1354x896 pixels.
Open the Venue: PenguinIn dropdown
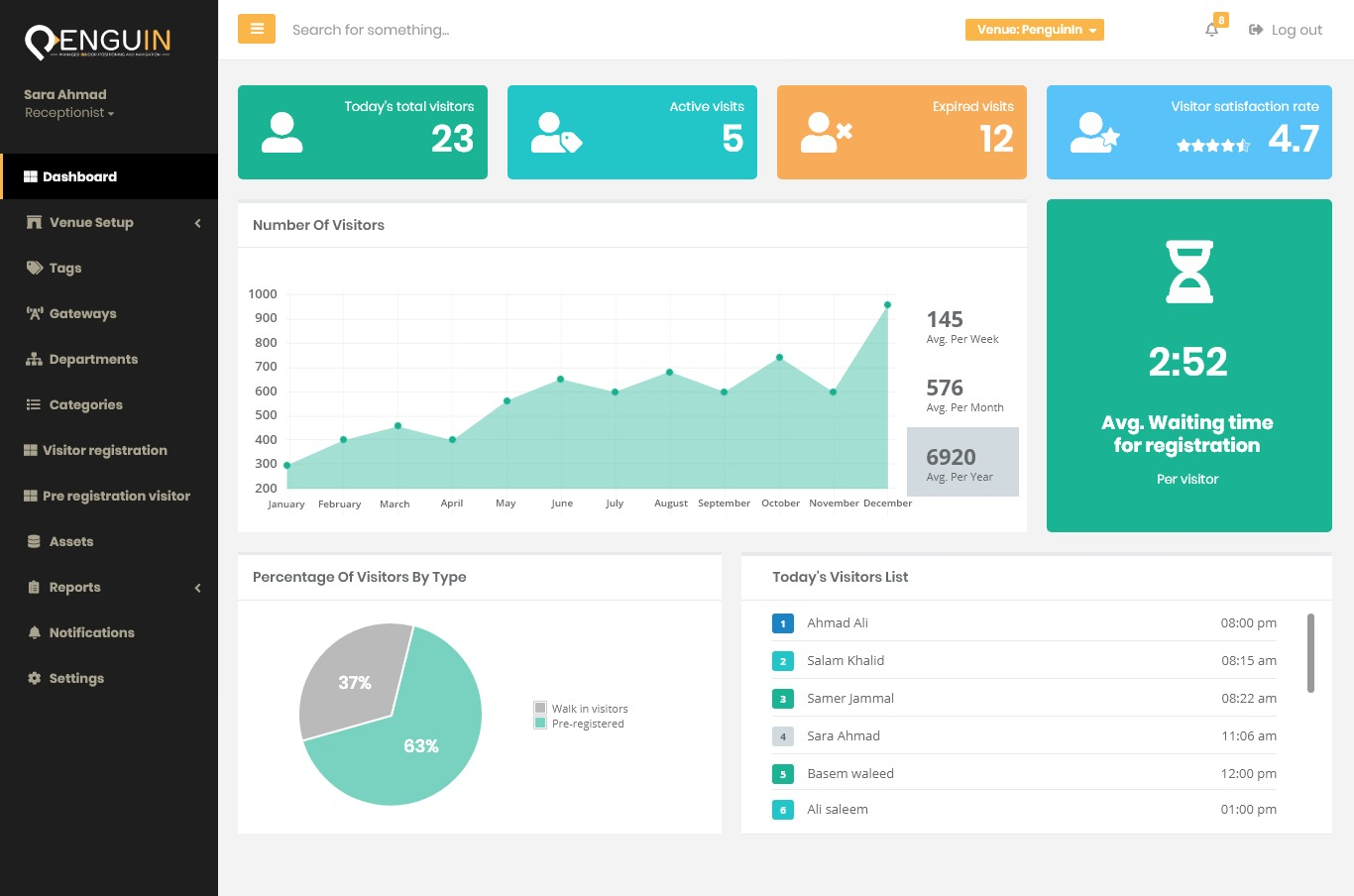coord(1034,30)
